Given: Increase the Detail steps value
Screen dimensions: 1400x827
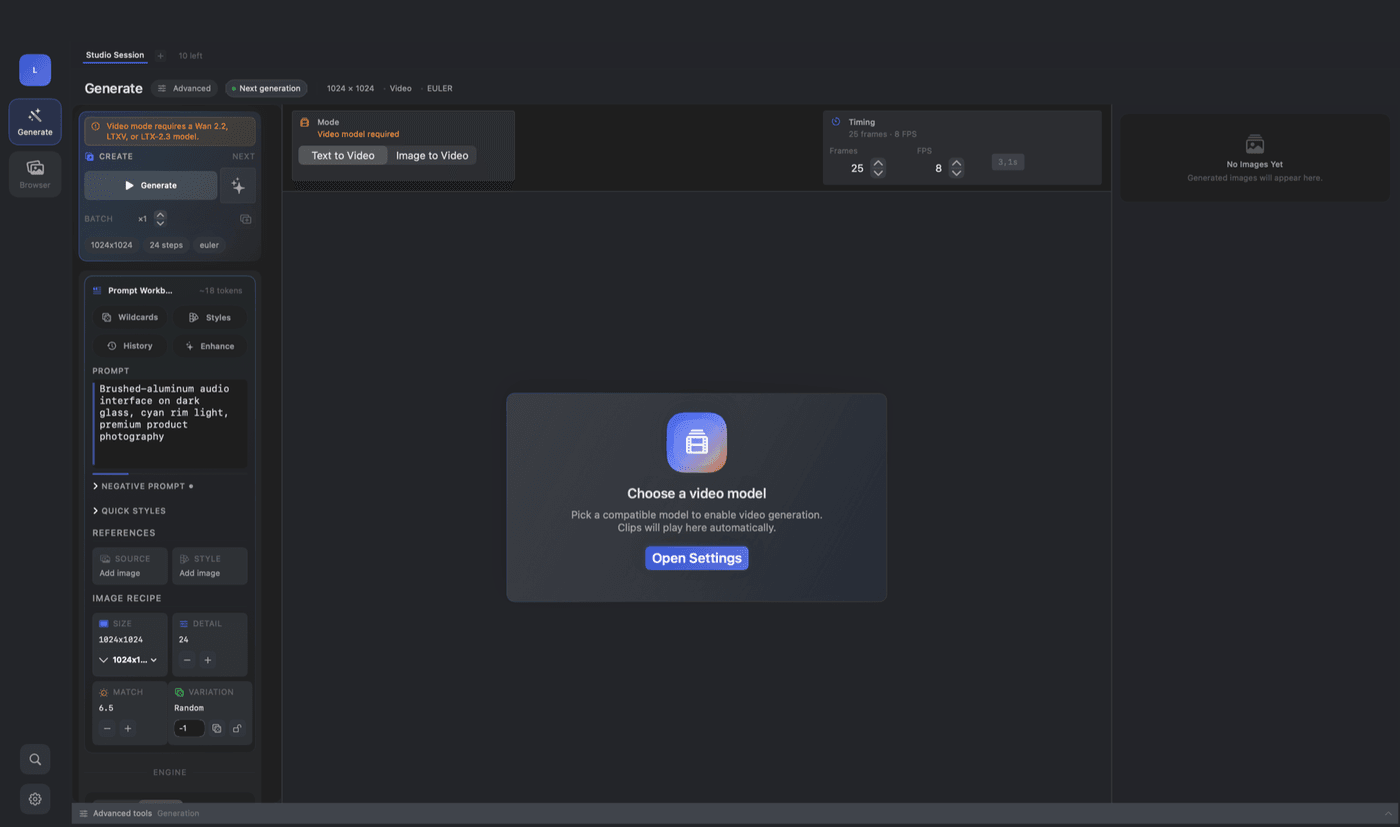Looking at the screenshot, I should point(208,660).
